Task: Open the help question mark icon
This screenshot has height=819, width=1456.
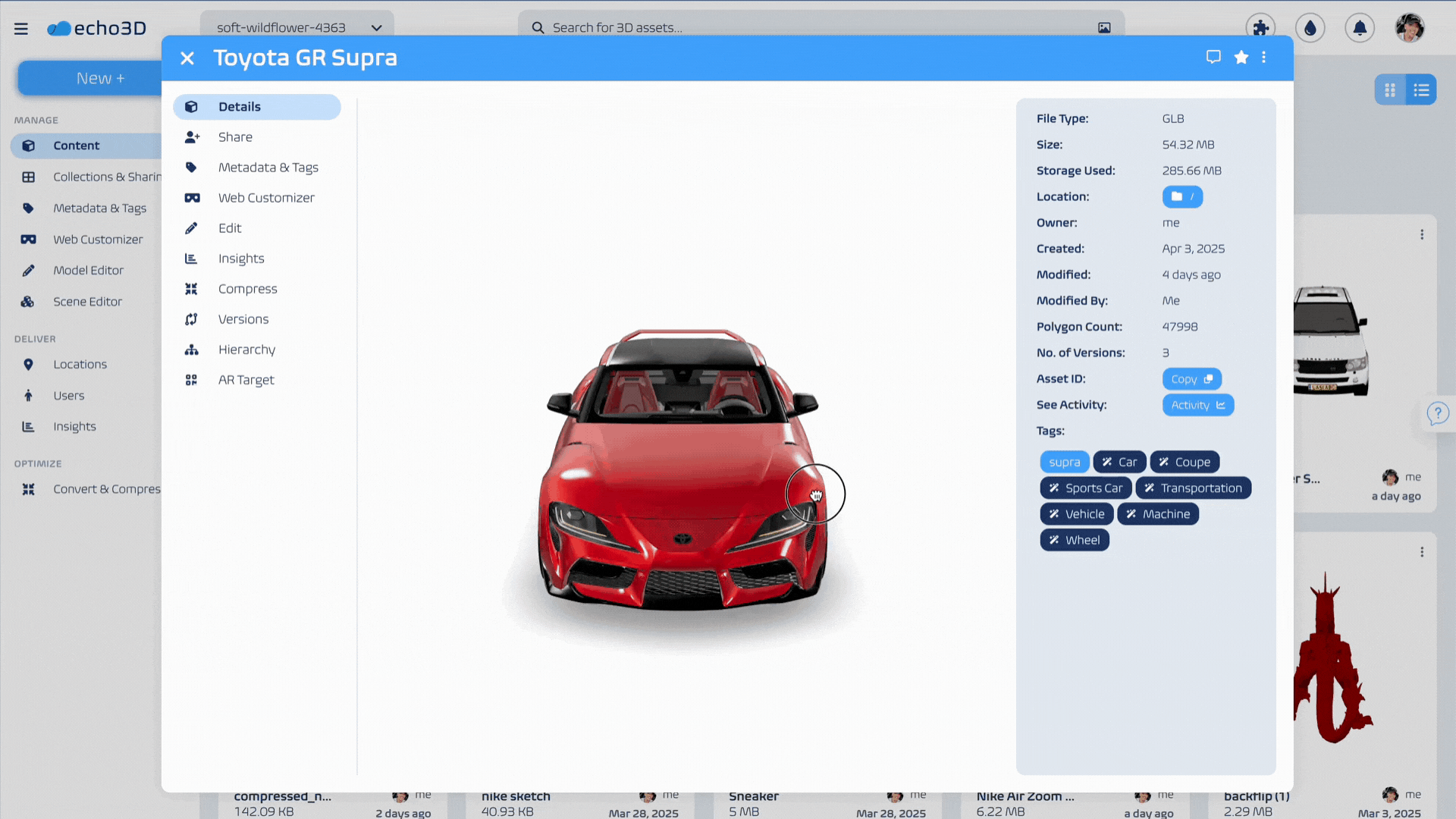Action: click(1437, 414)
